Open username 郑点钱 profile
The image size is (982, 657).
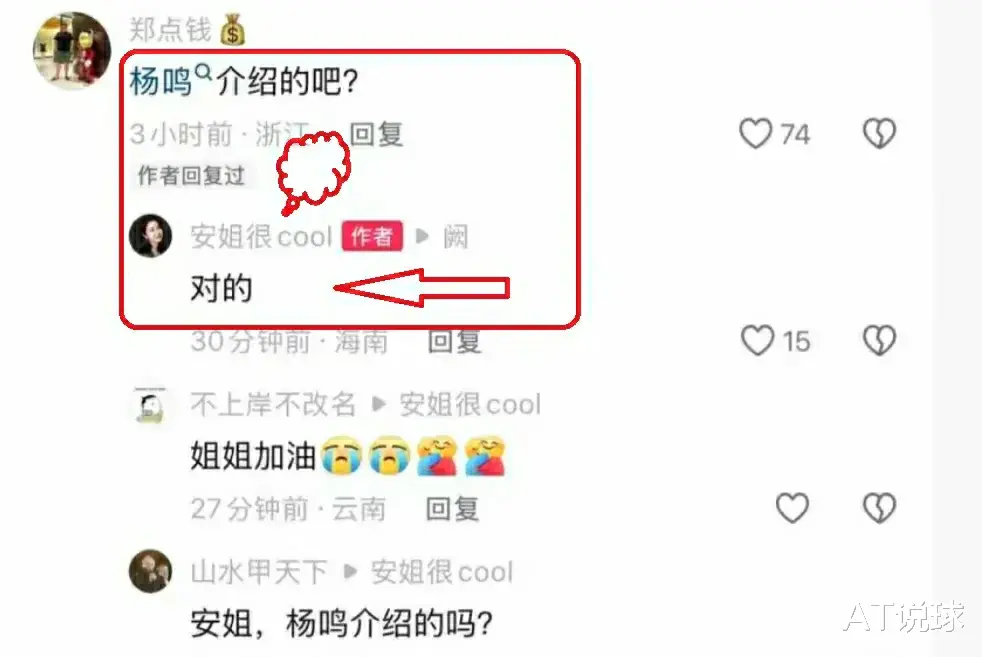[x=170, y=29]
